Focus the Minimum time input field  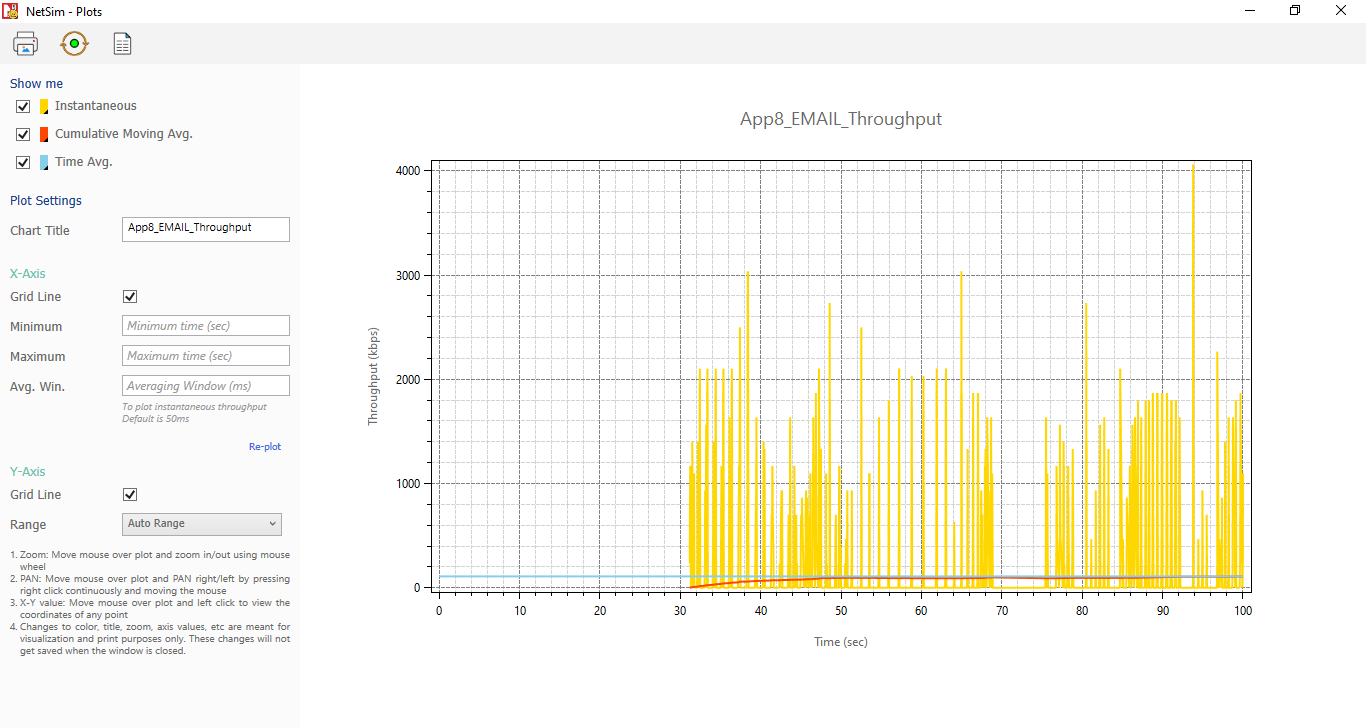(205, 326)
